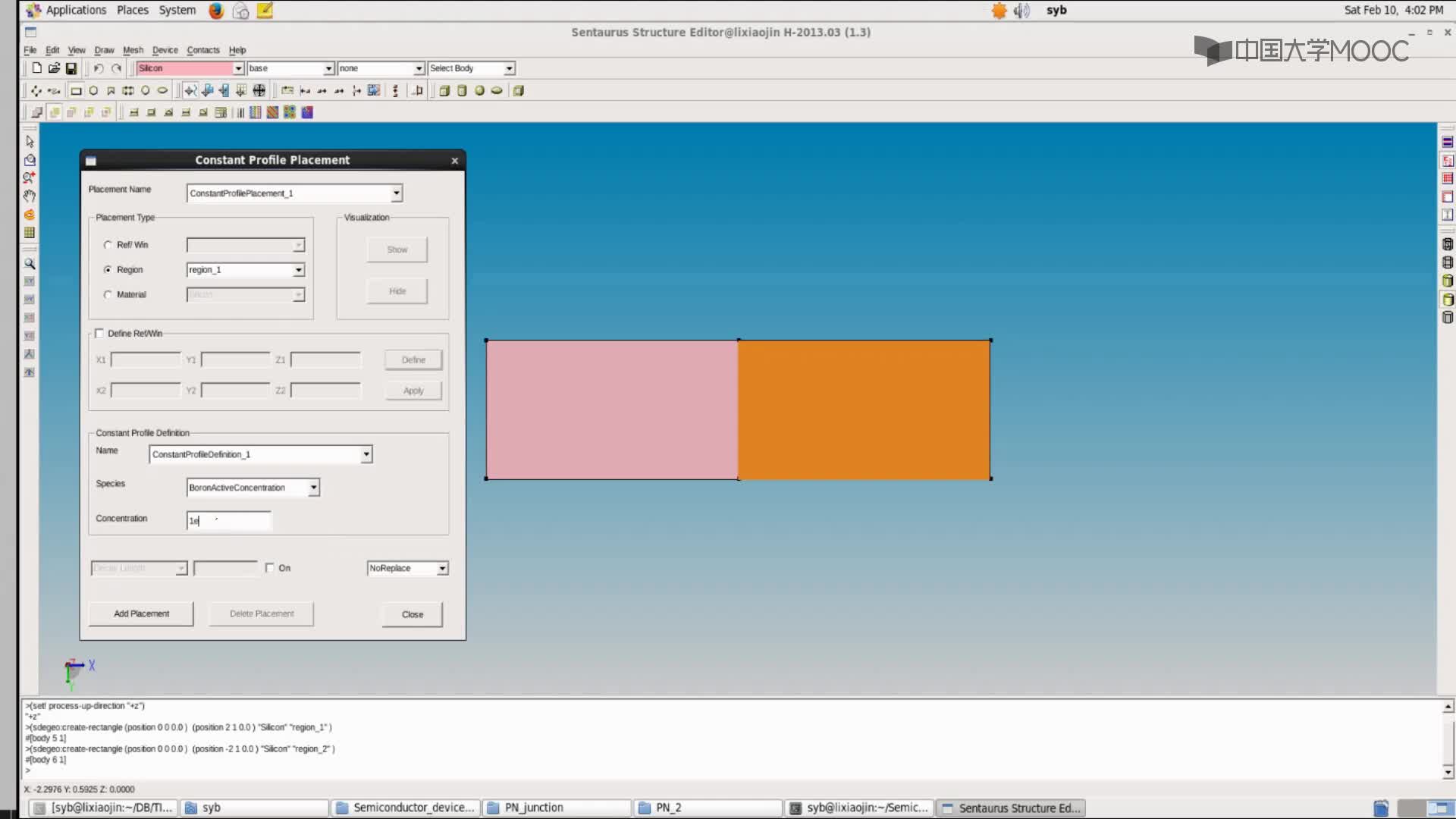Toggle the grid display icon
This screenshot has height=819, width=1456.
pos(30,233)
